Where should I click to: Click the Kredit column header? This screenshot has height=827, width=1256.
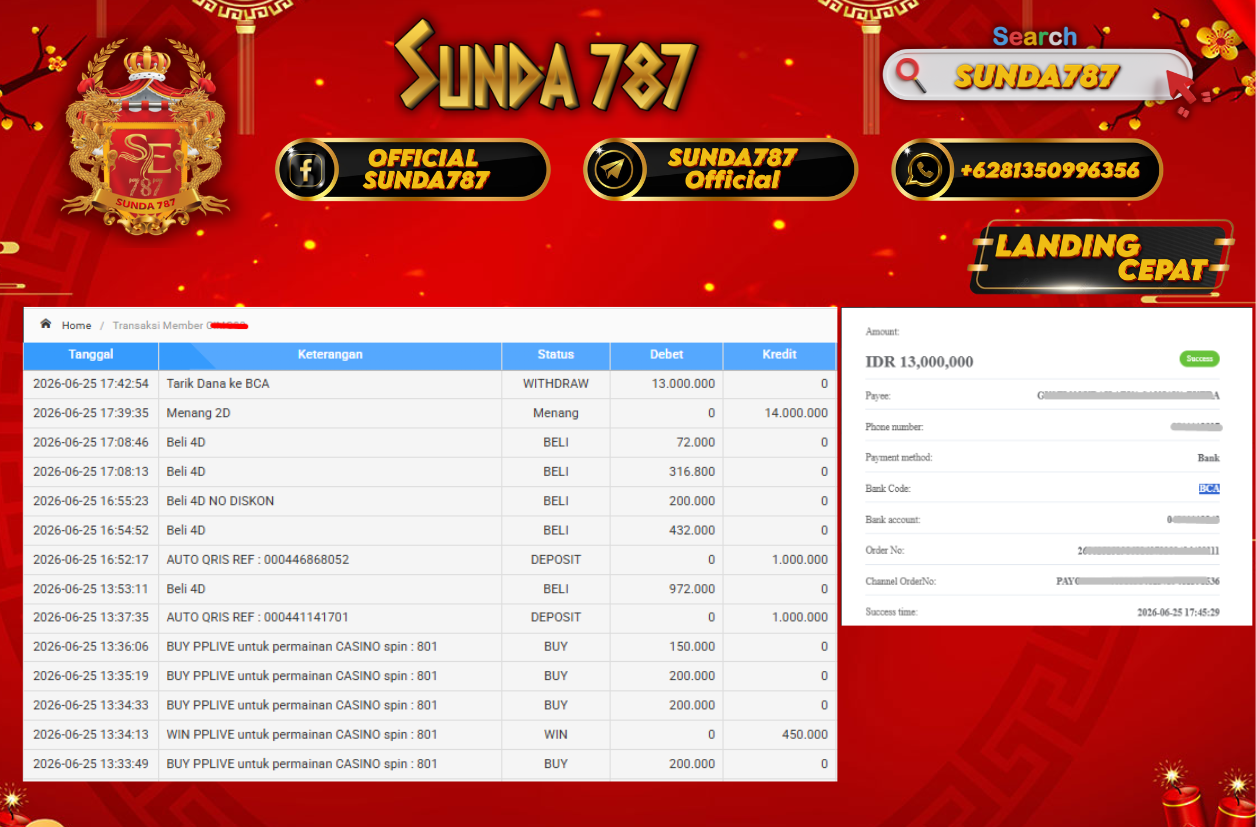[780, 355]
